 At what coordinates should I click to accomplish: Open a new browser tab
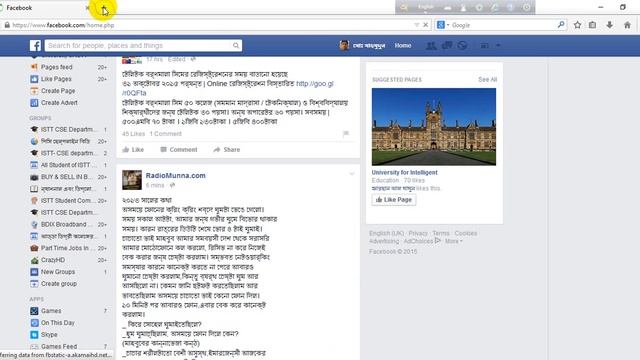coord(104,8)
